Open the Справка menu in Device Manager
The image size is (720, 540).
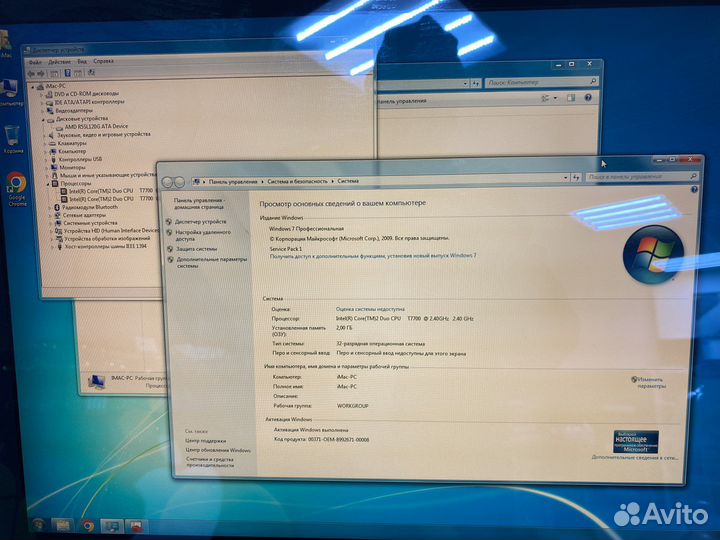point(103,61)
